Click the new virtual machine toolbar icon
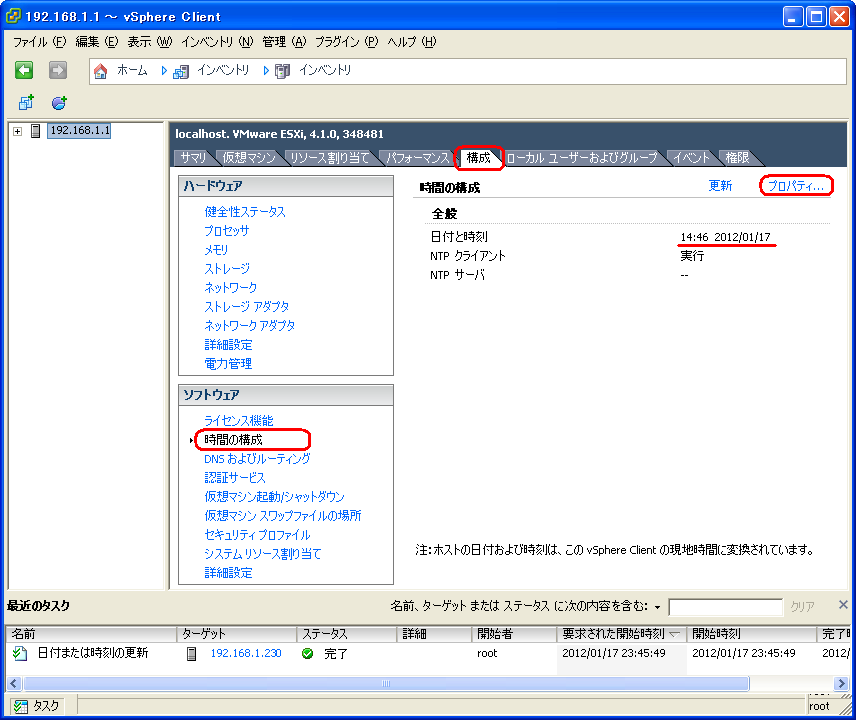The image size is (856, 720). pos(26,103)
